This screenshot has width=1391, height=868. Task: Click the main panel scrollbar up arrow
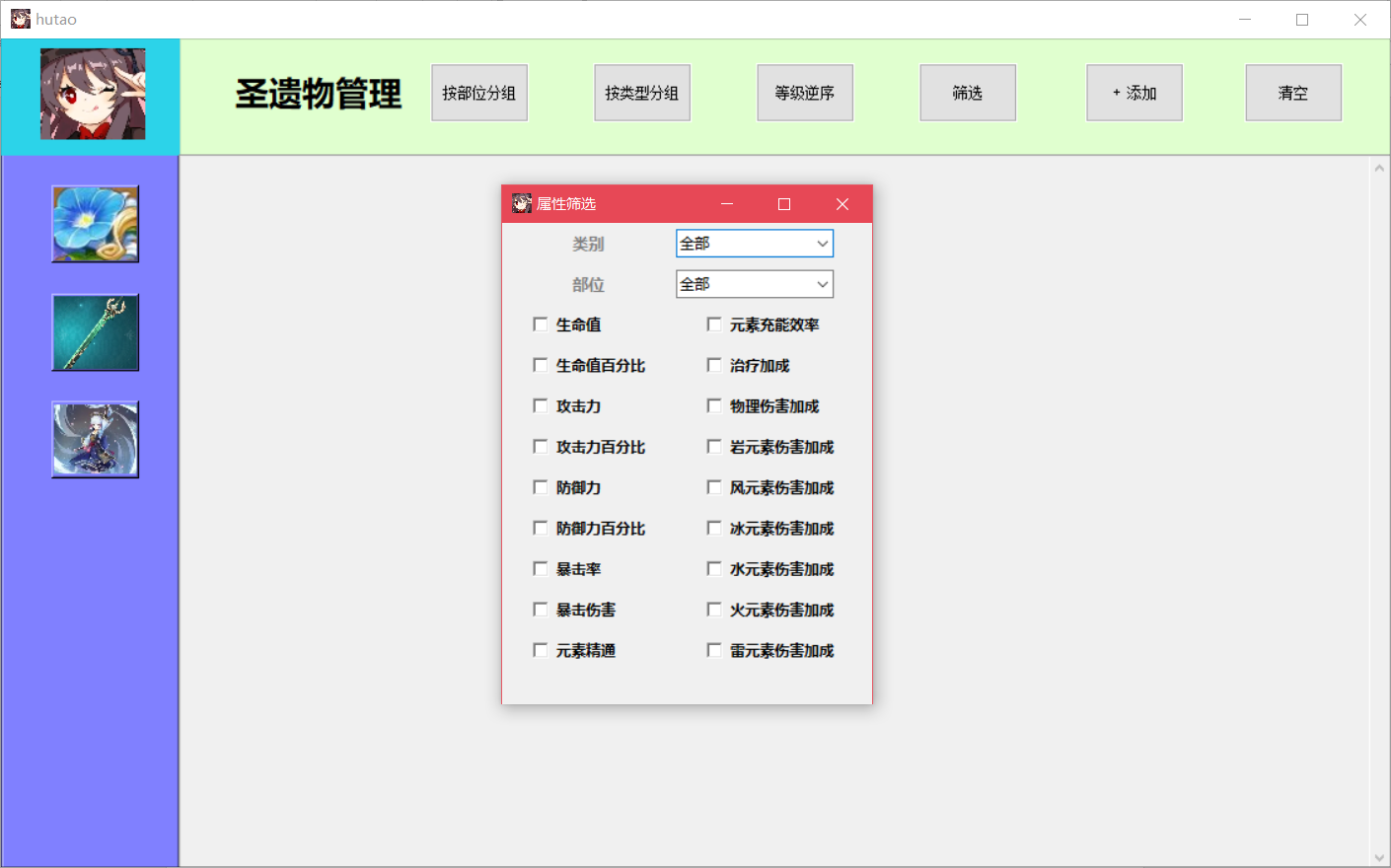(x=1379, y=168)
